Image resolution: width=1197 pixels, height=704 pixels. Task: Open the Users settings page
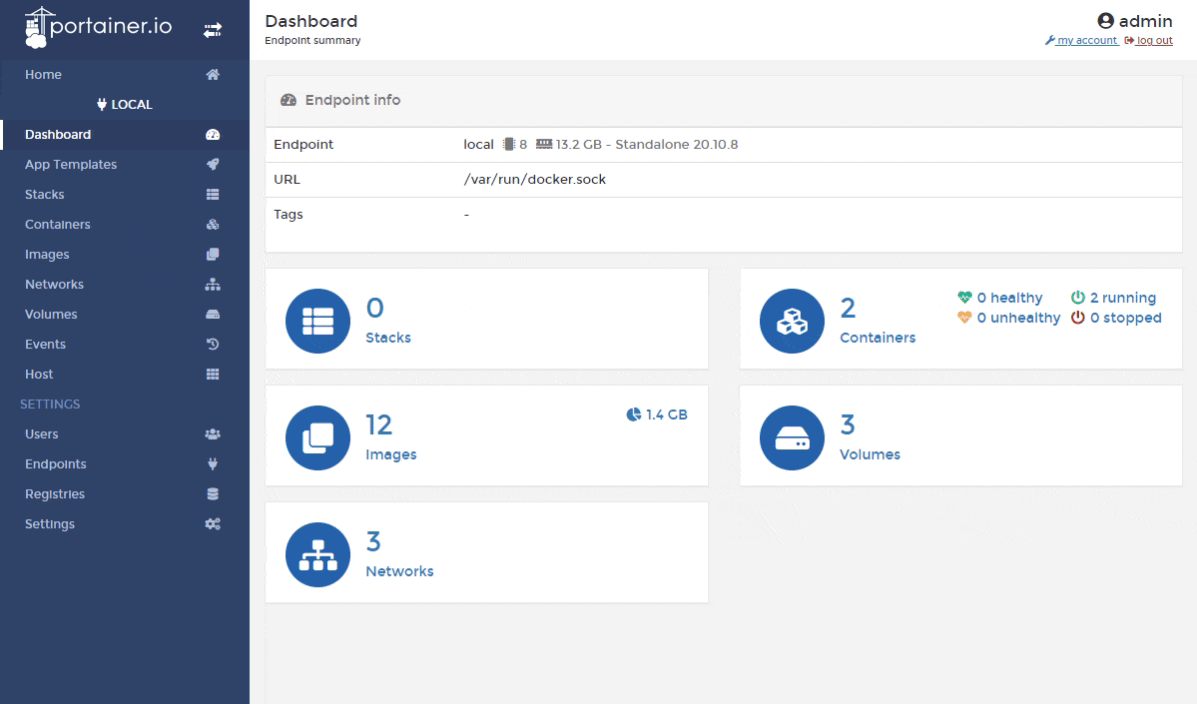(x=42, y=434)
